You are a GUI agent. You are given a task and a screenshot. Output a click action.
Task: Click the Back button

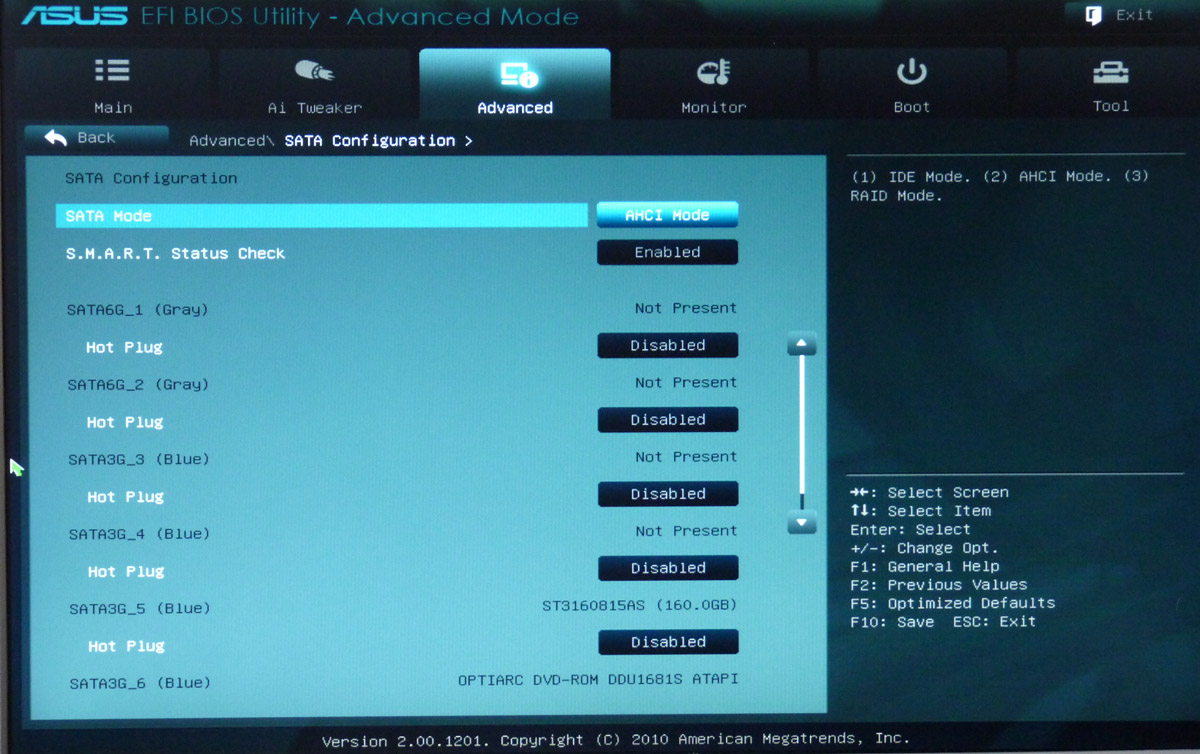point(96,137)
